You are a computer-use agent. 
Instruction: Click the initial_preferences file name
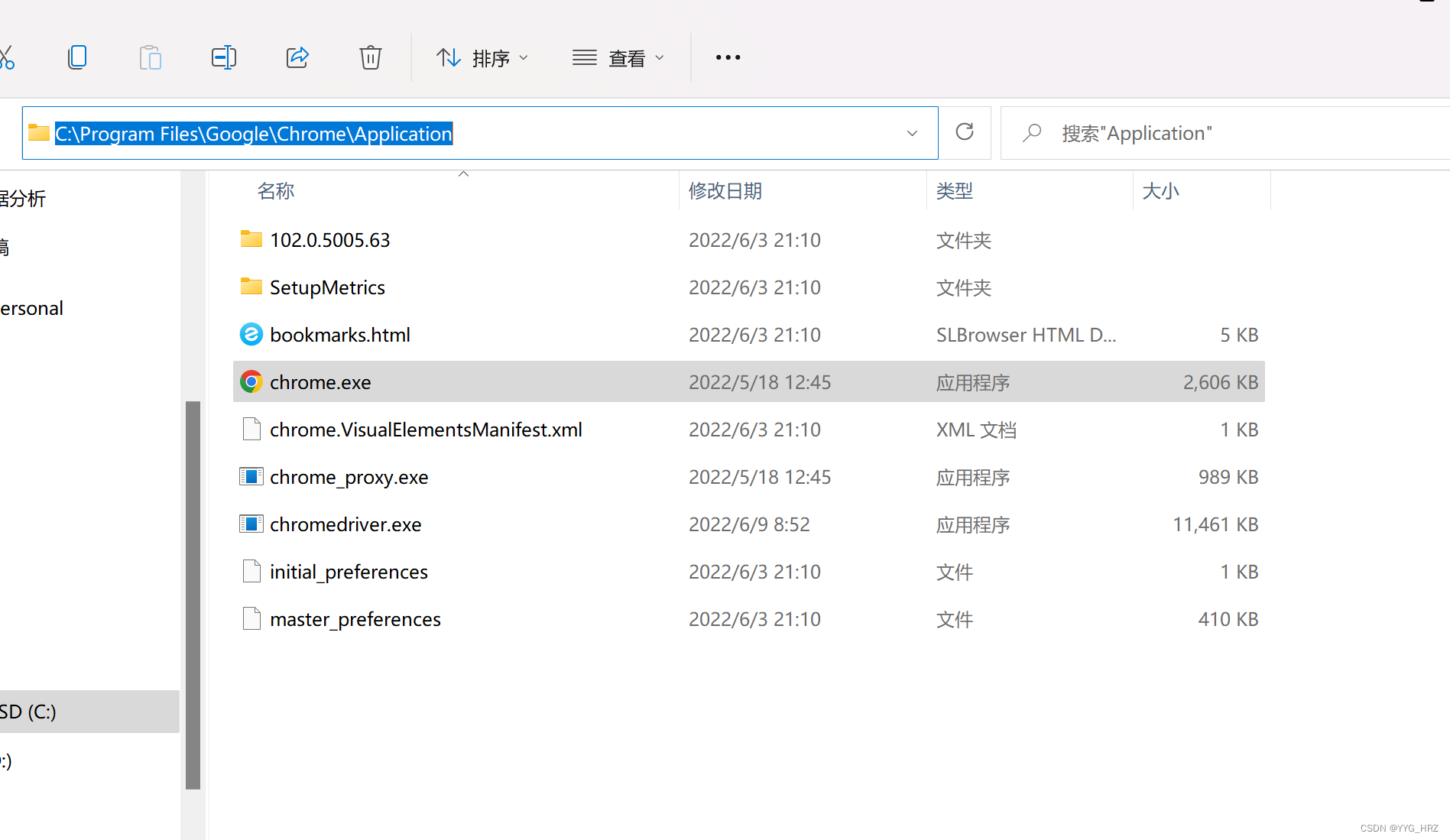click(x=349, y=572)
